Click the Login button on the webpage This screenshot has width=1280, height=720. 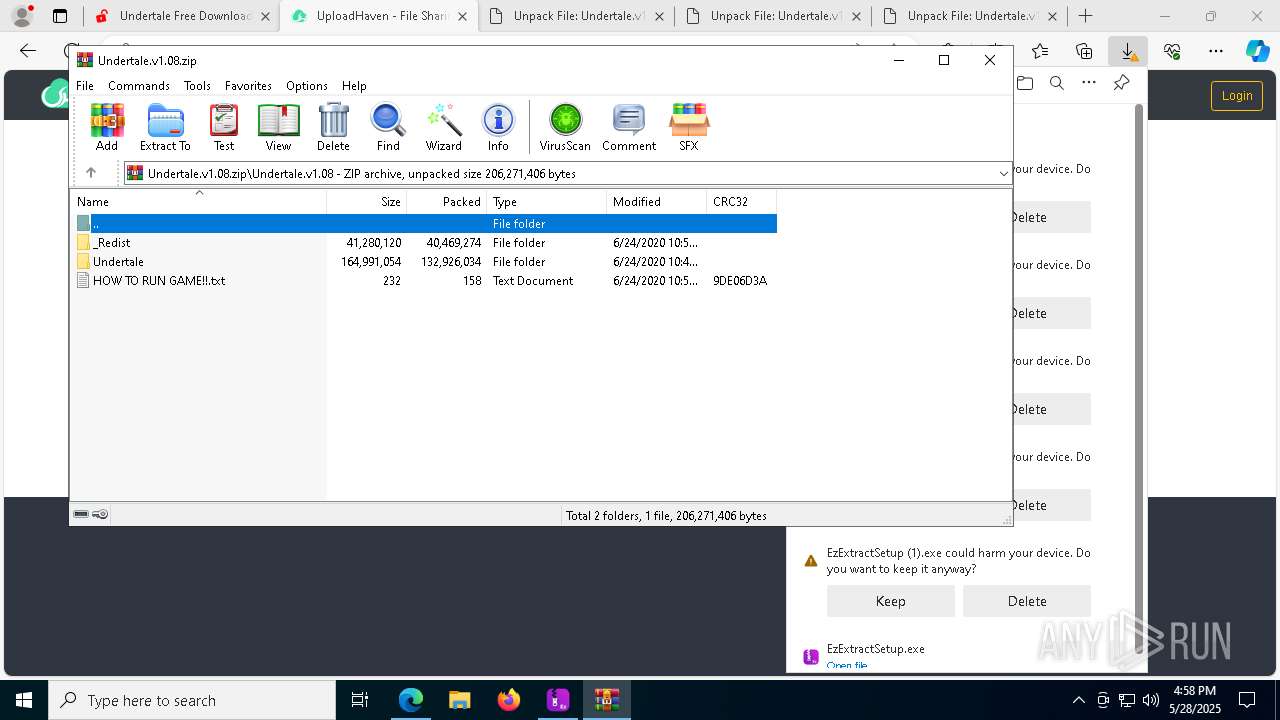pos(1237,96)
